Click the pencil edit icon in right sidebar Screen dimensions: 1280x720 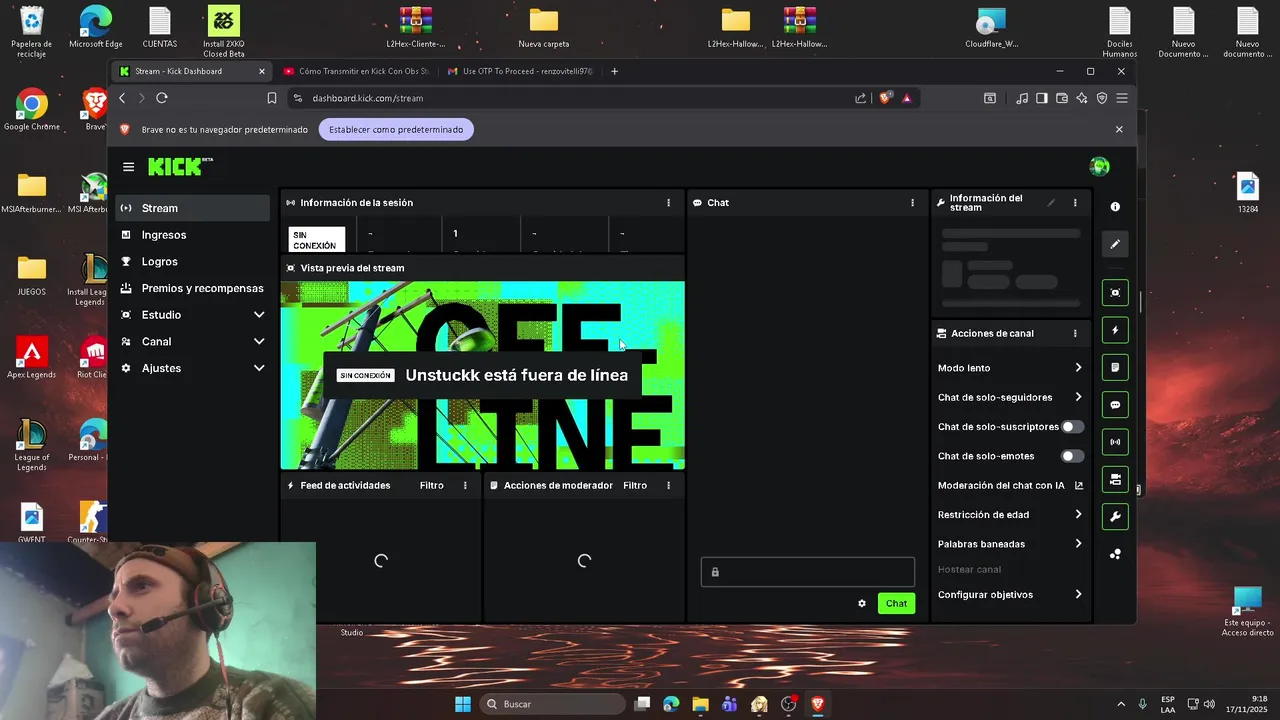click(1115, 244)
